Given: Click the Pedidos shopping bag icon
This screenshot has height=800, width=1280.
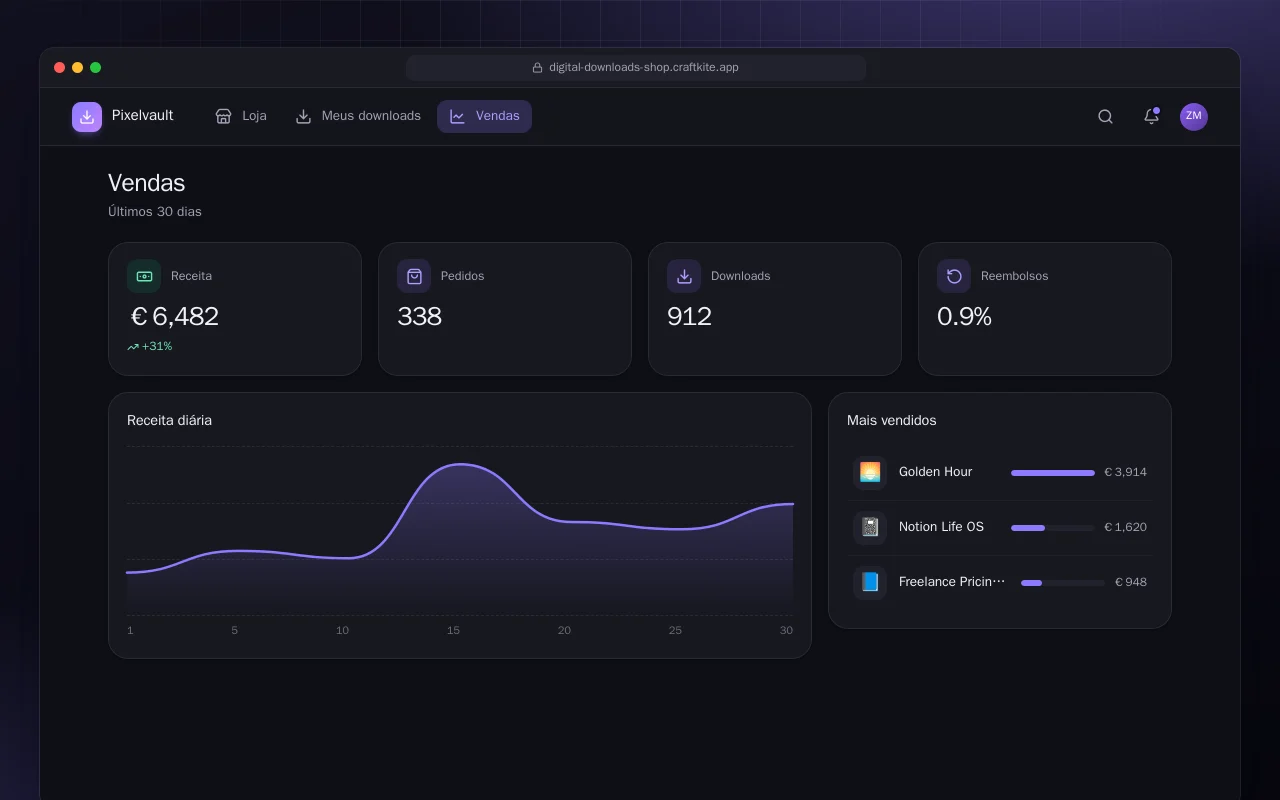Looking at the screenshot, I should coord(414,276).
